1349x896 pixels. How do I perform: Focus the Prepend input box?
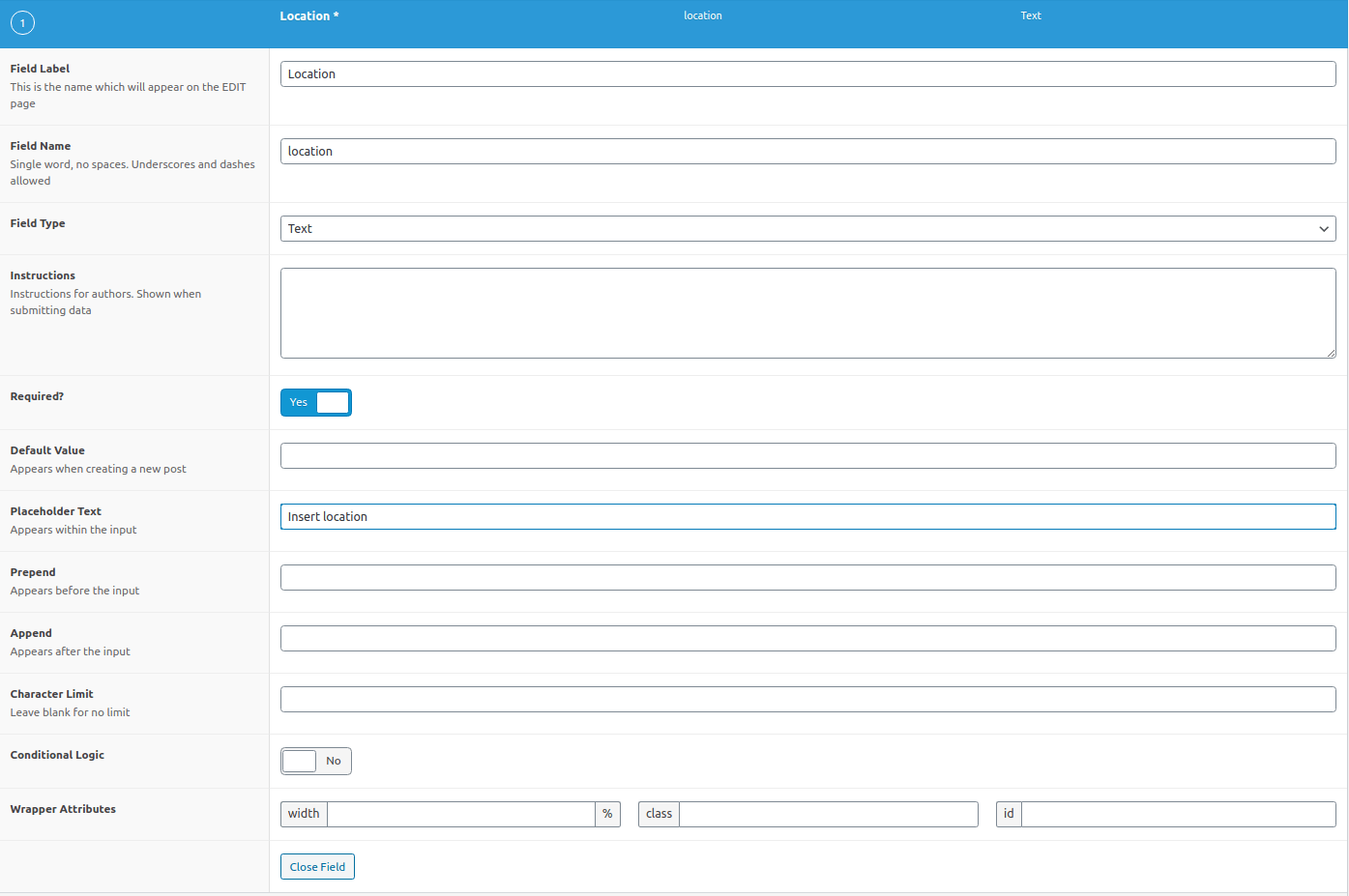(x=807, y=577)
